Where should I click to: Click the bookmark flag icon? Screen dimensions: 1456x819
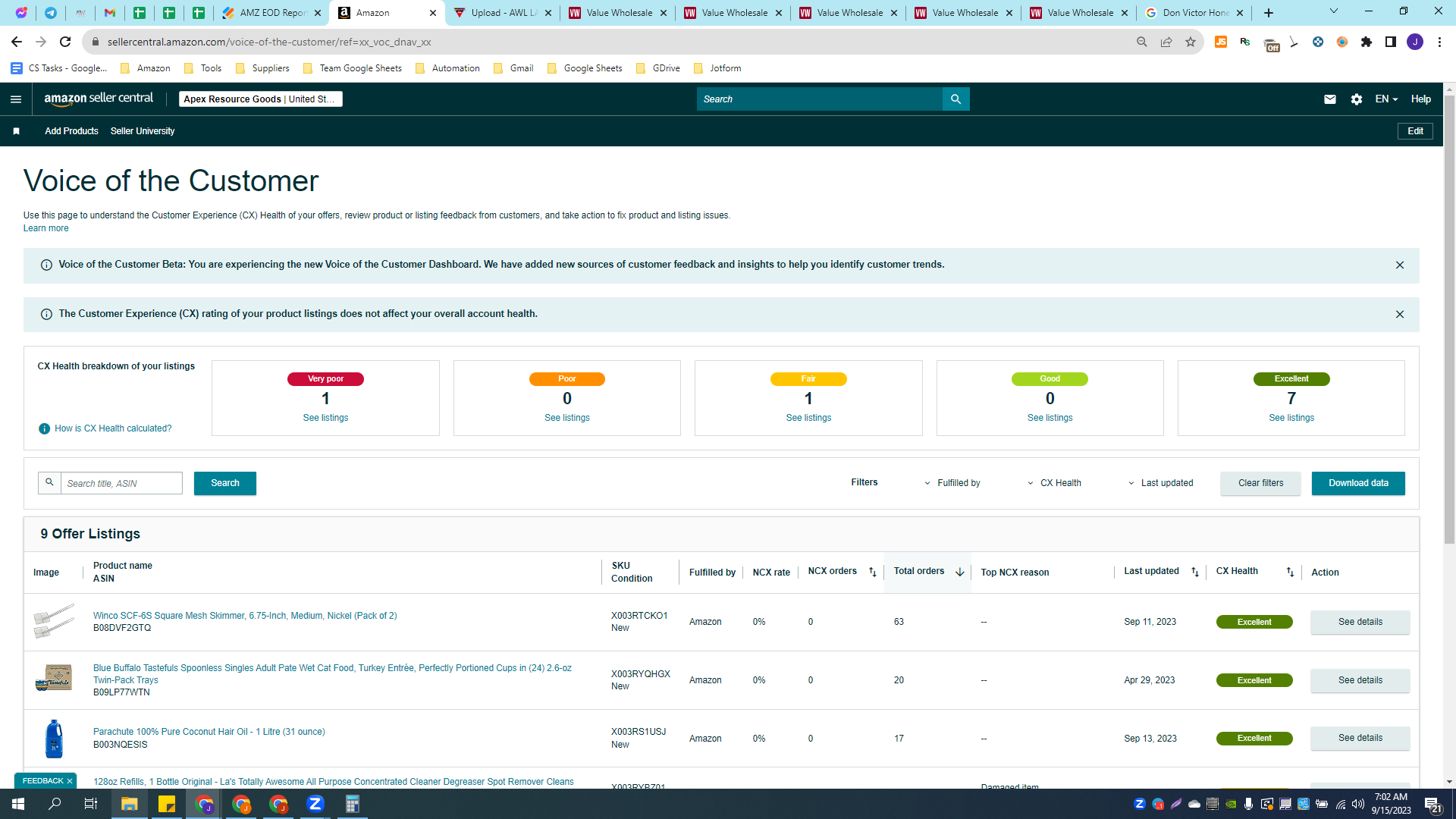click(x=16, y=131)
